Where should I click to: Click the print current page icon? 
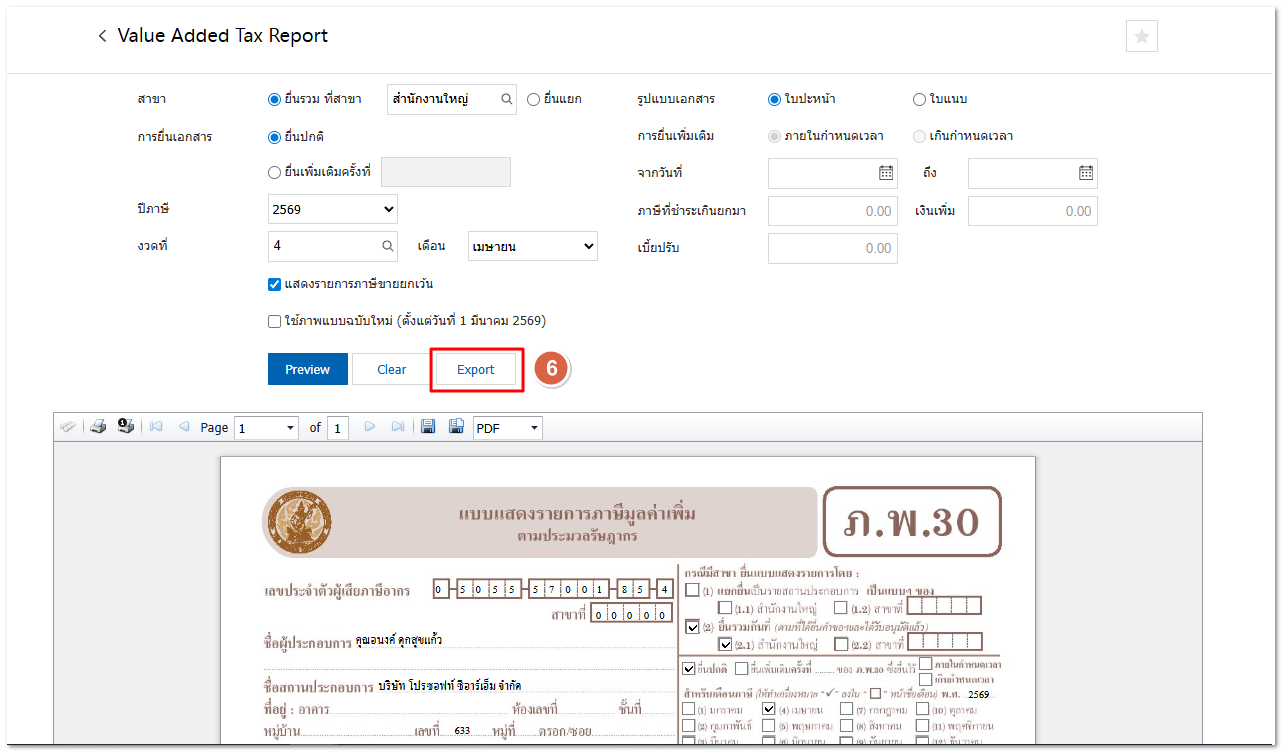126,427
